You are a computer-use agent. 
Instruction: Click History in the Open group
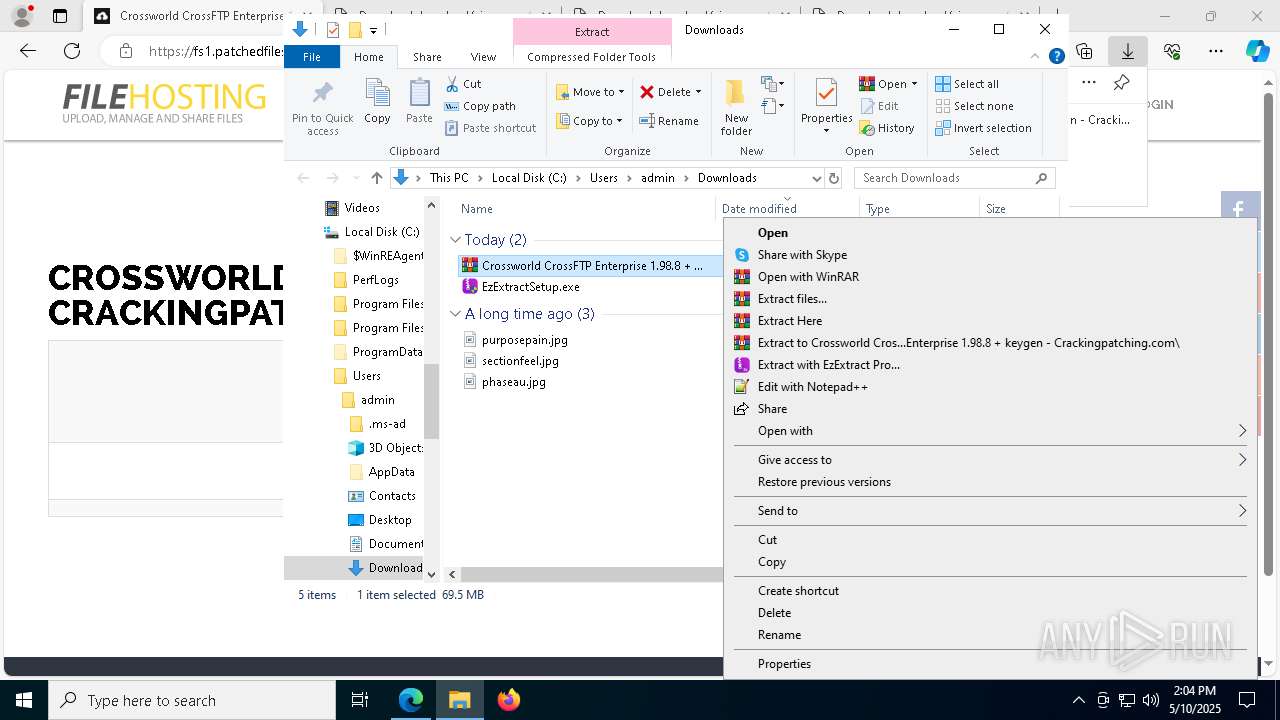click(x=887, y=128)
